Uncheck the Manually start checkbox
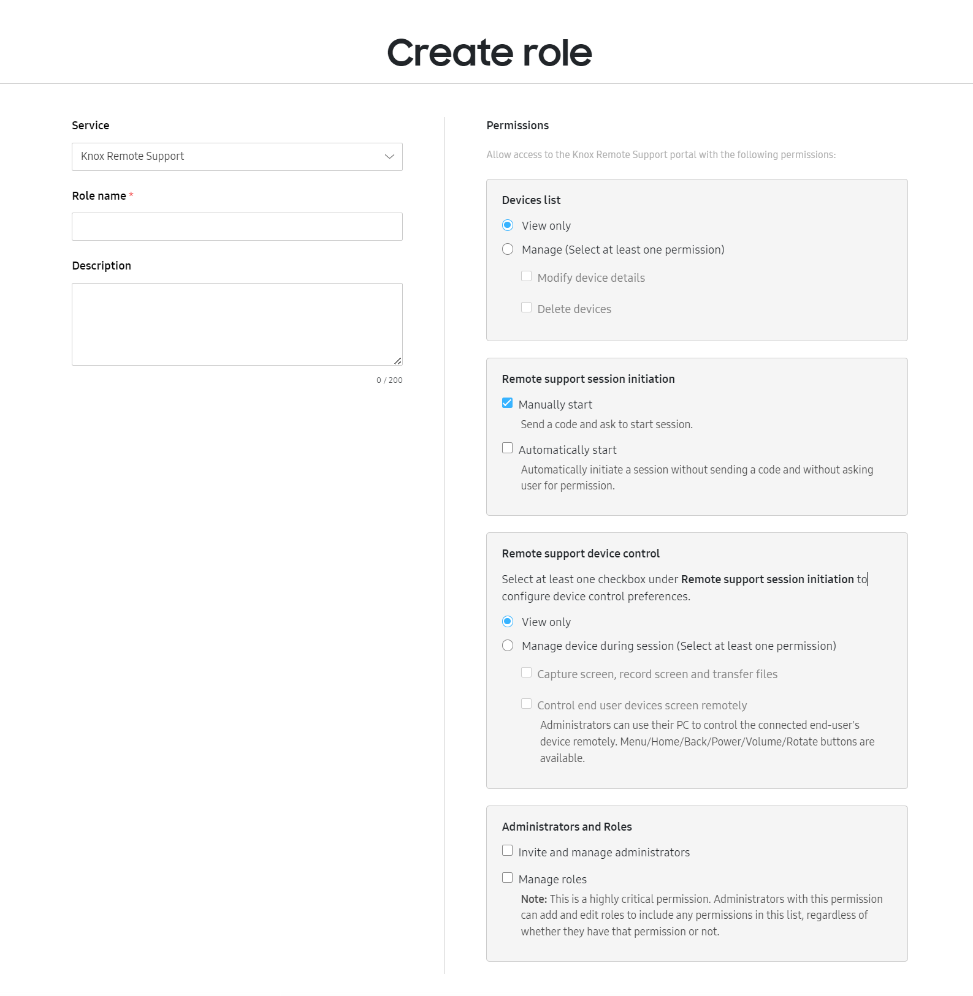Screen dimensions: 973x996 (508, 404)
